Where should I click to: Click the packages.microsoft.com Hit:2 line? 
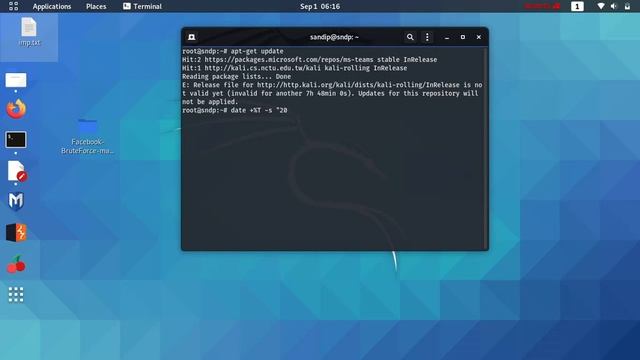[x=309, y=60]
